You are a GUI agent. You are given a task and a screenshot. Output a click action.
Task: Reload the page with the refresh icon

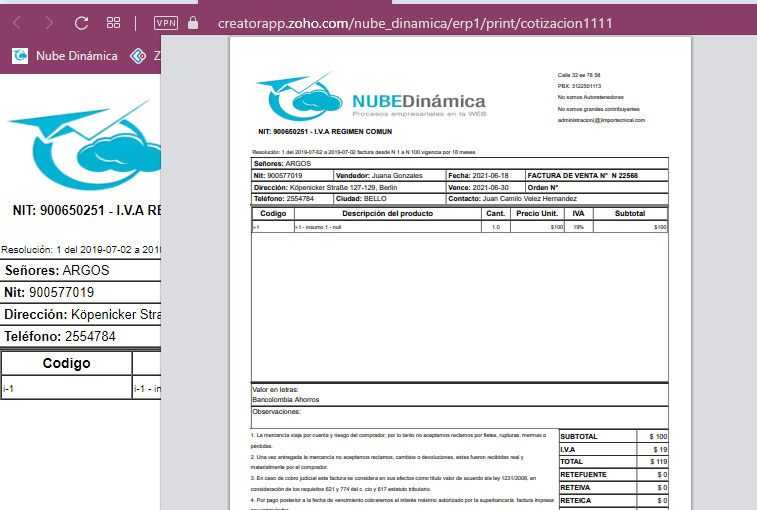click(81, 23)
